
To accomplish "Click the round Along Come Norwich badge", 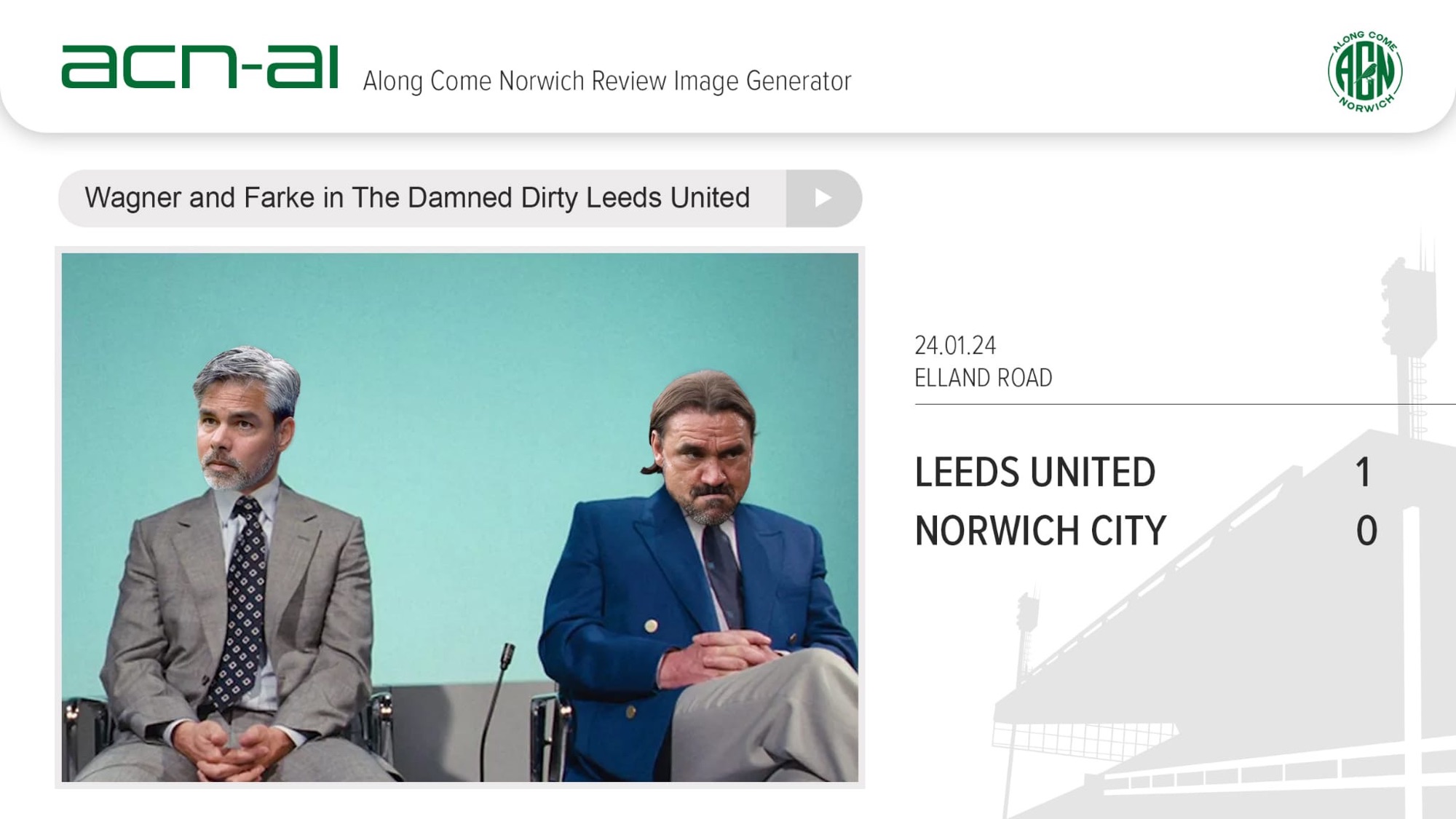I will coord(1365,71).
